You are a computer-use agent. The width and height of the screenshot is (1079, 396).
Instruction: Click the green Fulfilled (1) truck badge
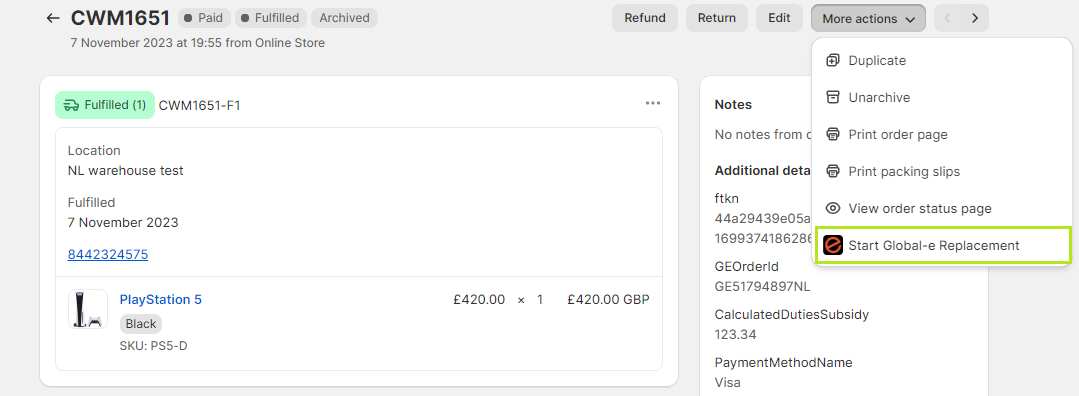105,105
